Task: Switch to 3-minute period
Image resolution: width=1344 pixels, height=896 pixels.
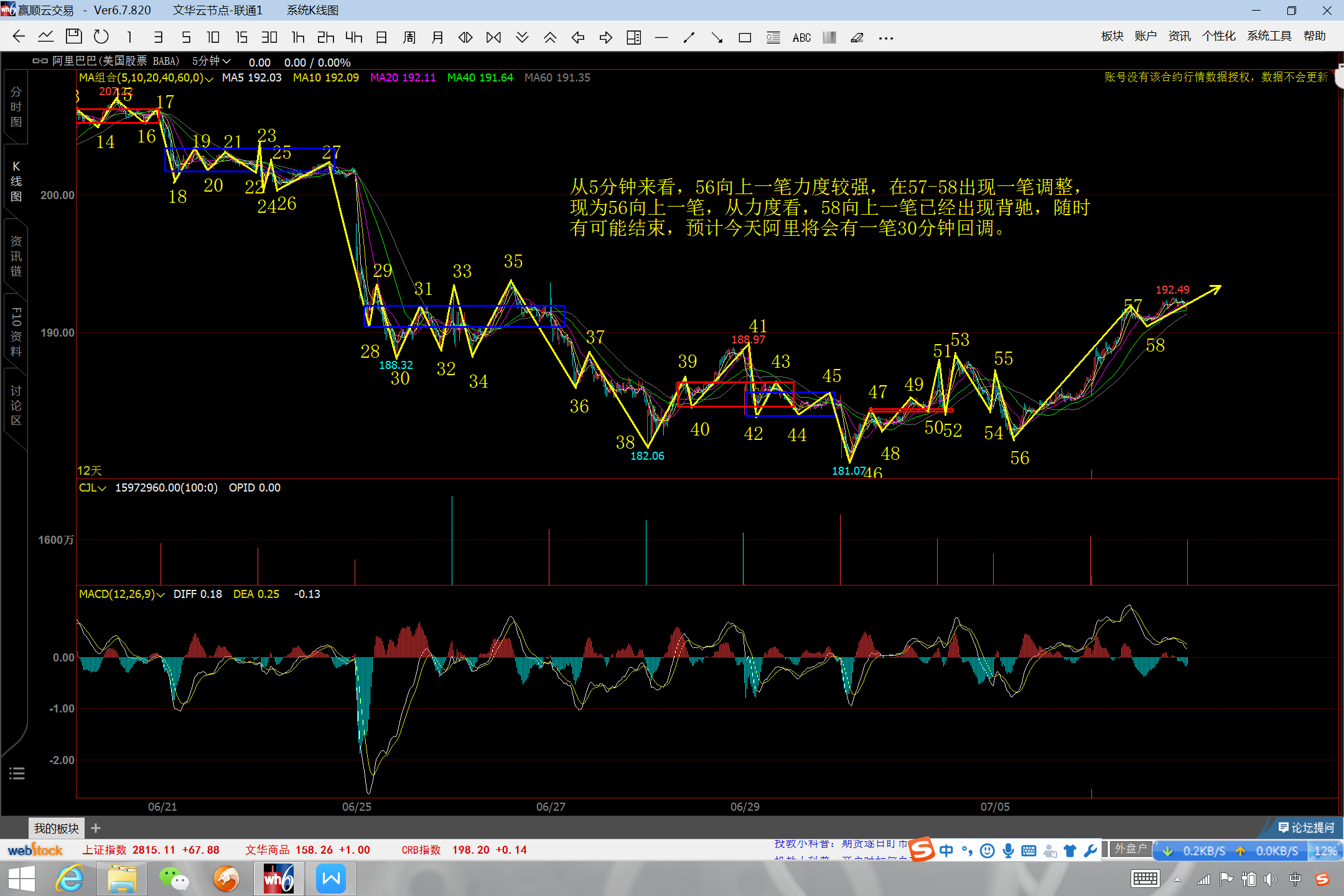Action: pos(158,37)
